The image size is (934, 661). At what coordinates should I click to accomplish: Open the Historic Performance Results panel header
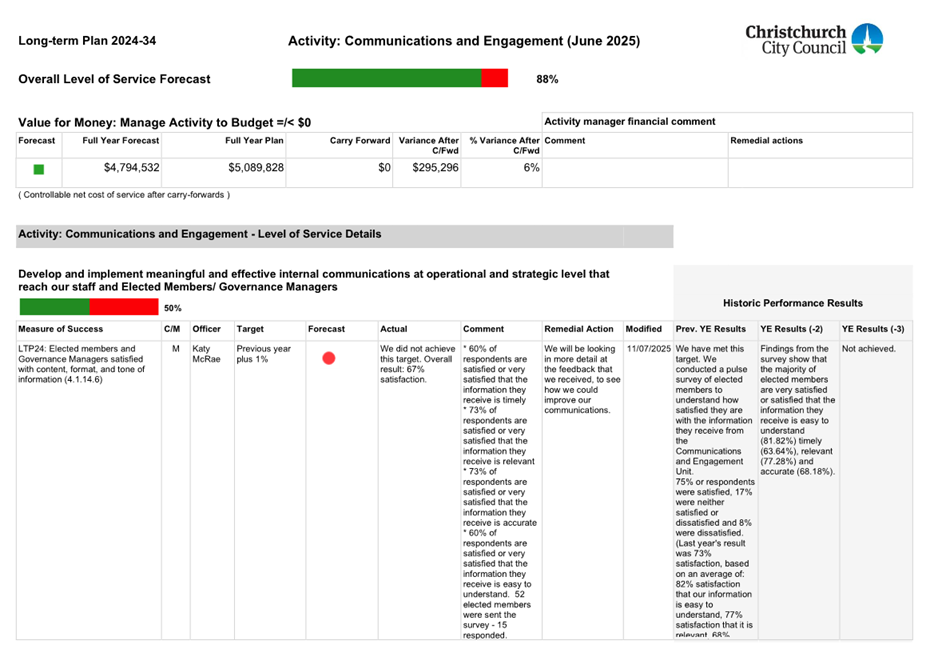[x=794, y=303]
